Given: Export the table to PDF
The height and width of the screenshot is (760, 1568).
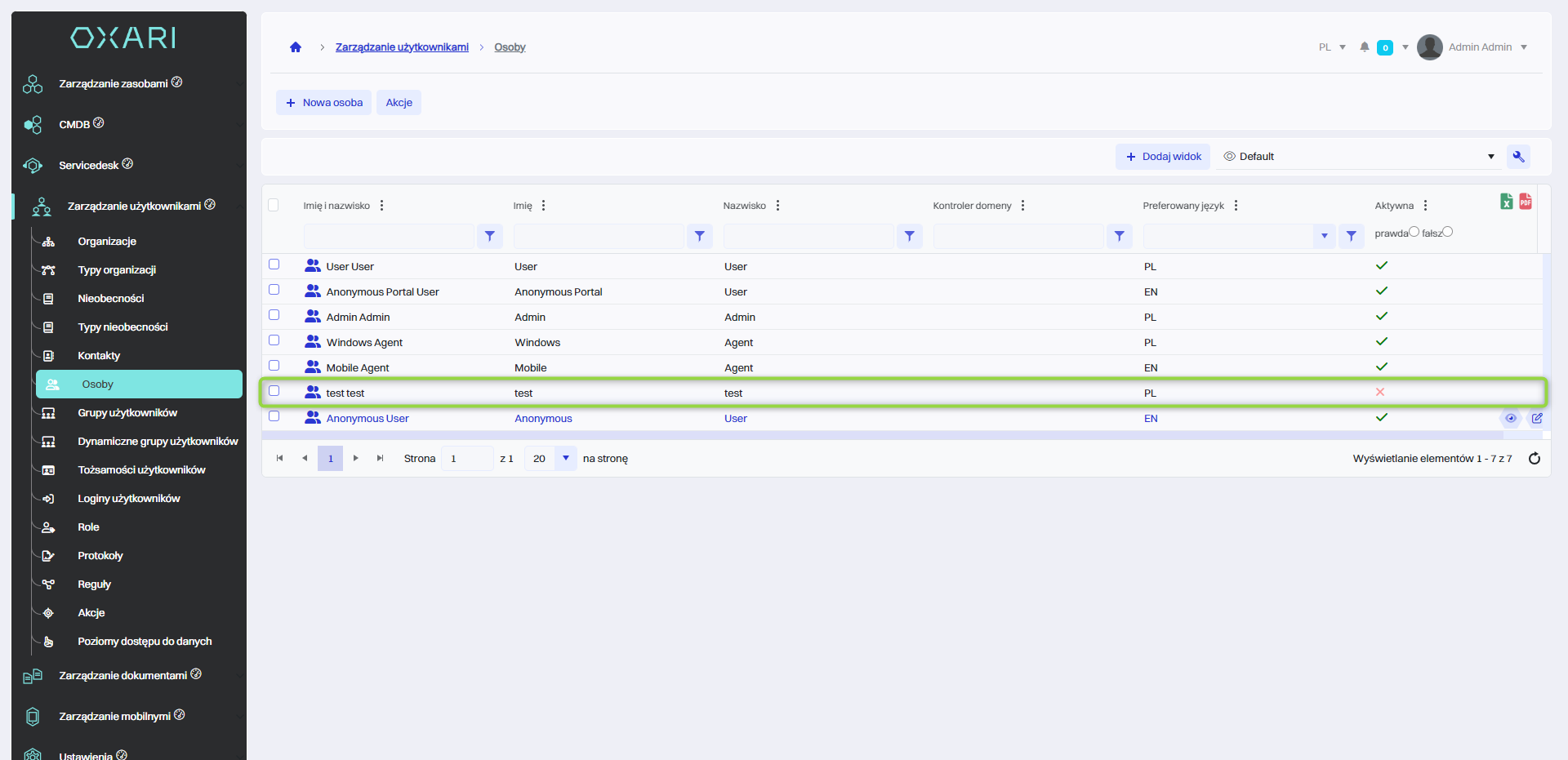Looking at the screenshot, I should click(1525, 202).
